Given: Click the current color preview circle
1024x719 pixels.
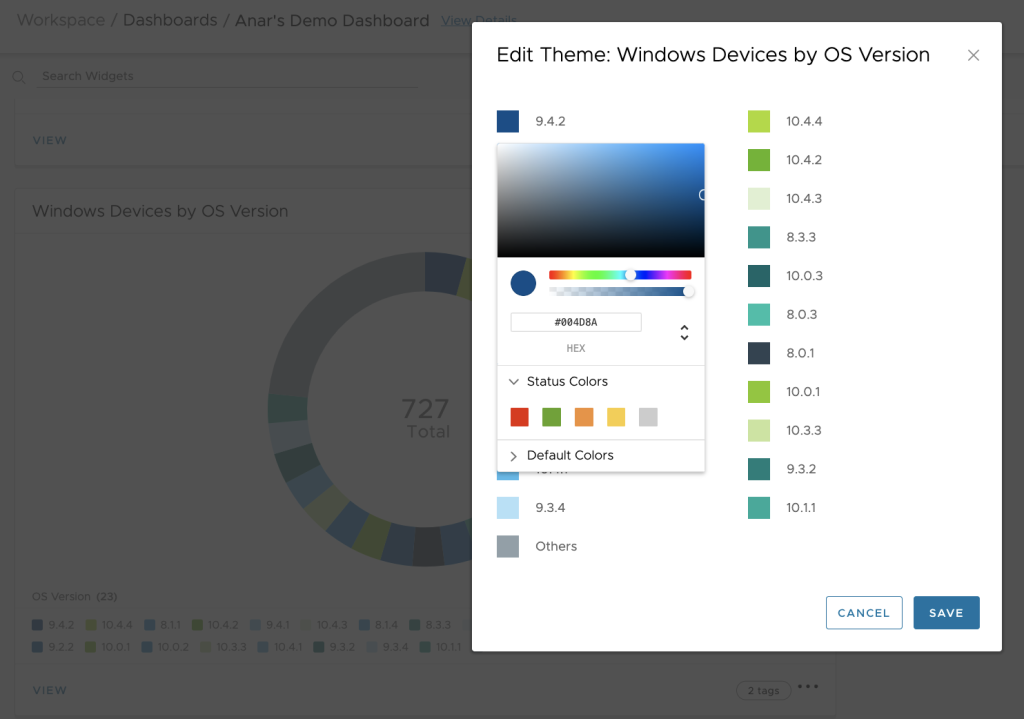Looking at the screenshot, I should coord(523,283).
